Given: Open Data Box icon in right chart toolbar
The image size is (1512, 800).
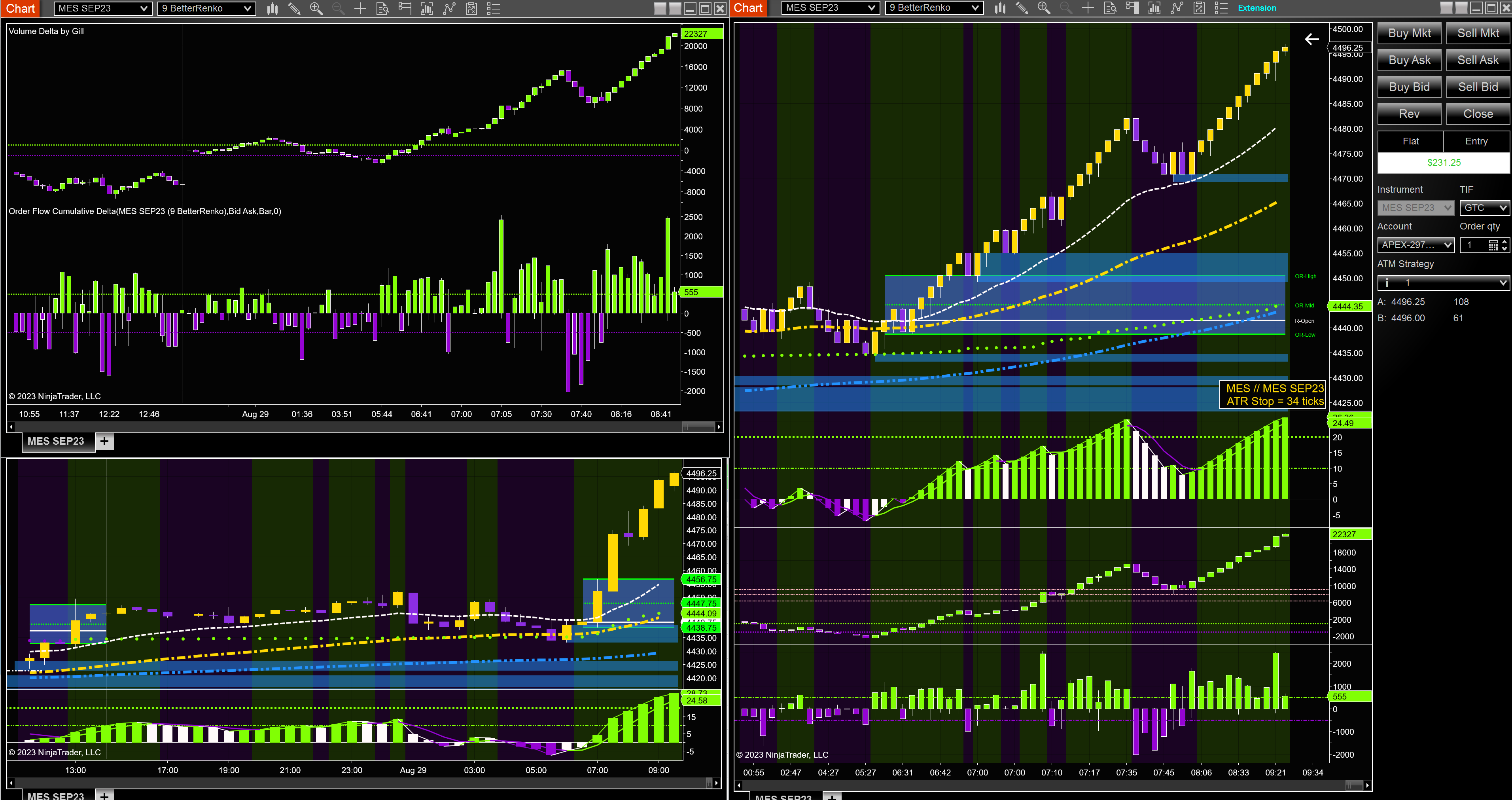Looking at the screenshot, I should [1110, 8].
